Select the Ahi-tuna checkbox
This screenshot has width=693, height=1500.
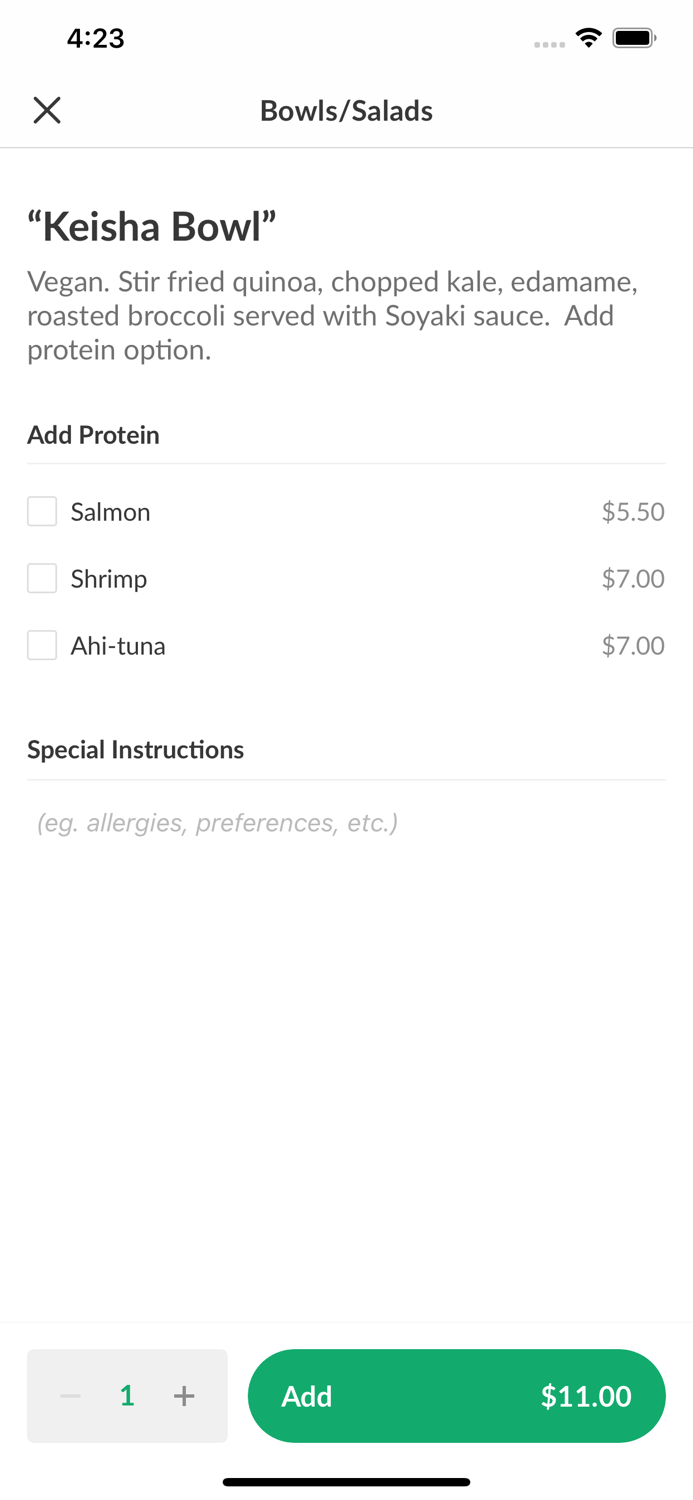pos(42,645)
